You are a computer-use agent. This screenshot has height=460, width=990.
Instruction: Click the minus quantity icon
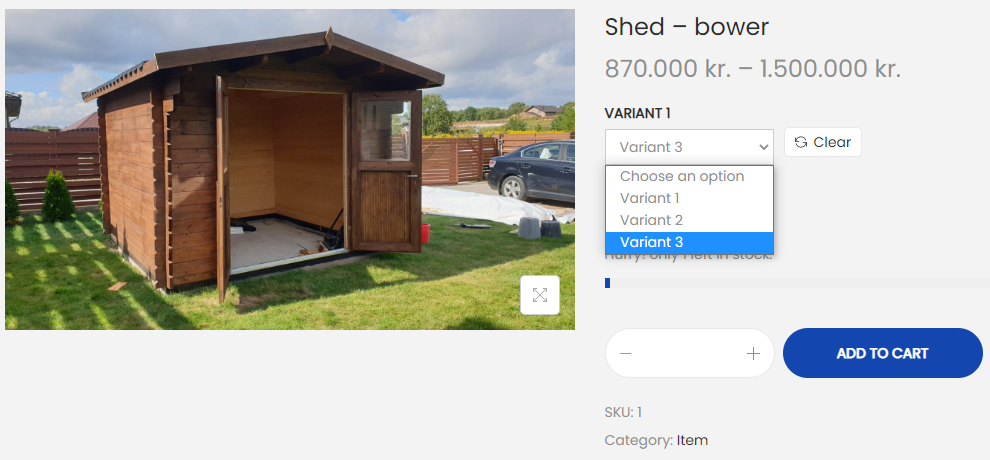(x=625, y=353)
